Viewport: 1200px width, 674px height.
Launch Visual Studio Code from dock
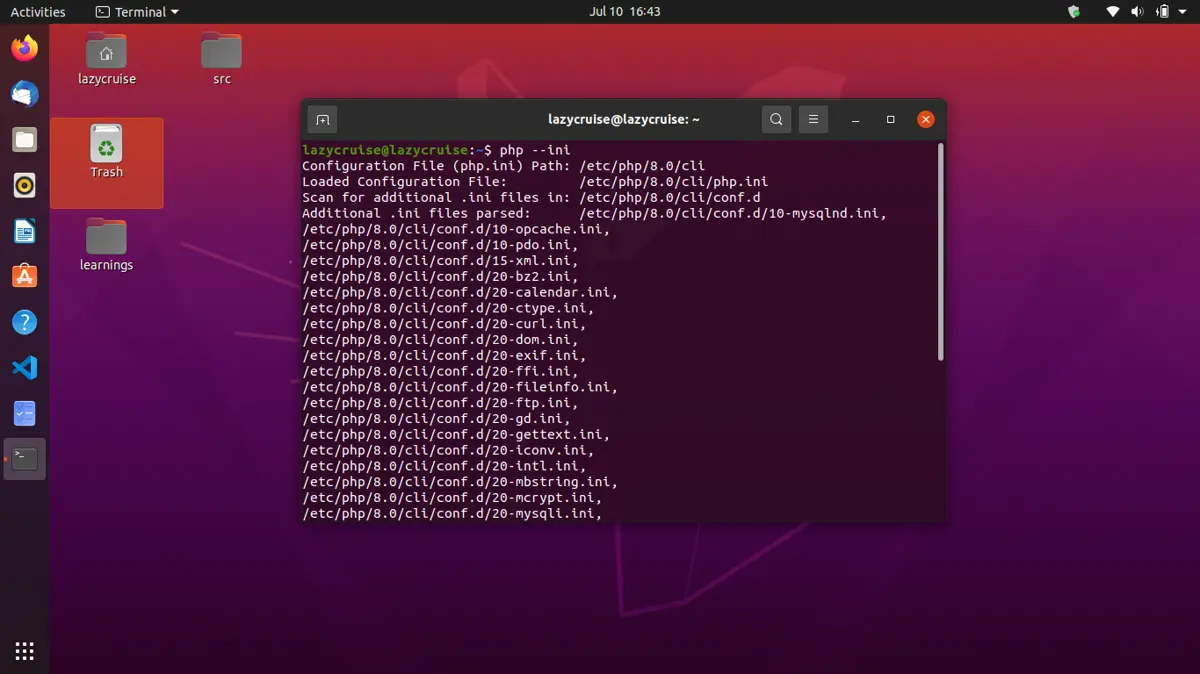tap(25, 368)
